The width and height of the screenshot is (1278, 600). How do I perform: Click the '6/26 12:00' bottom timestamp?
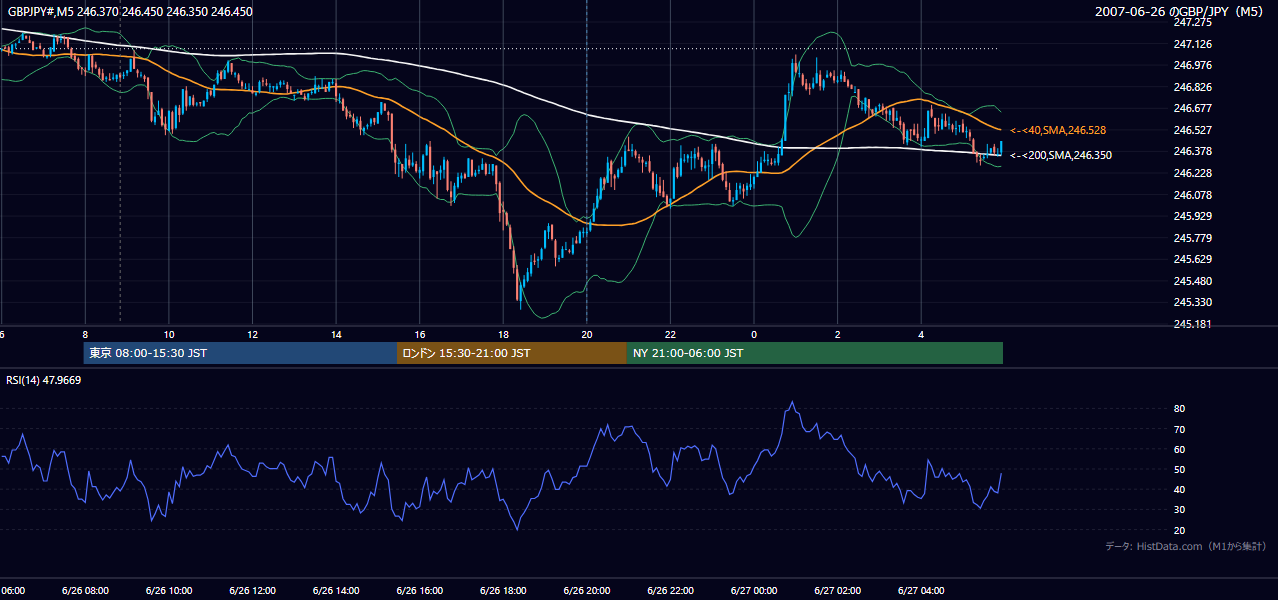pos(252,591)
